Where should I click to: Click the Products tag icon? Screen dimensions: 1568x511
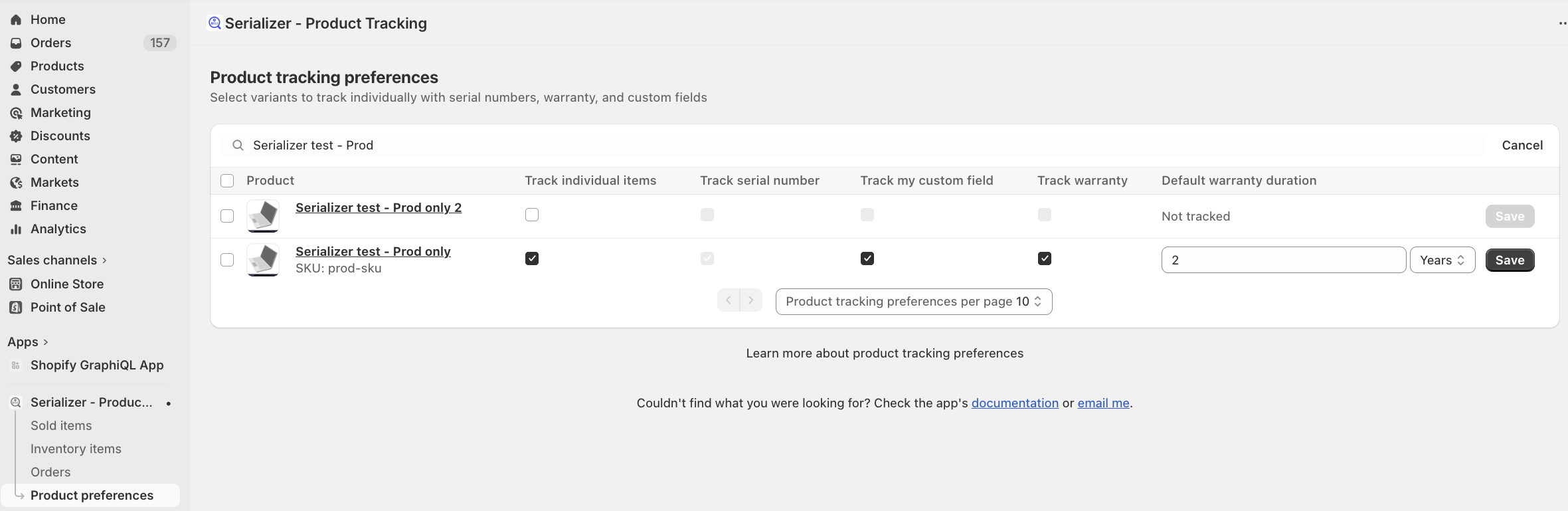[x=16, y=66]
